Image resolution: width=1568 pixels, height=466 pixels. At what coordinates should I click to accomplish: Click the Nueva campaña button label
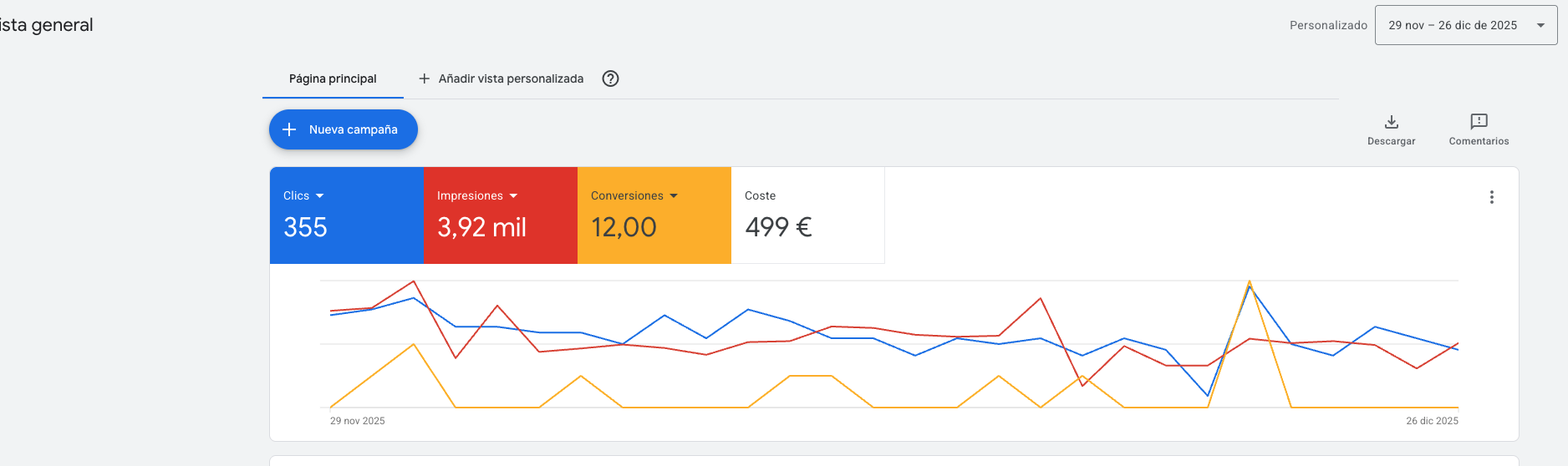pos(353,129)
